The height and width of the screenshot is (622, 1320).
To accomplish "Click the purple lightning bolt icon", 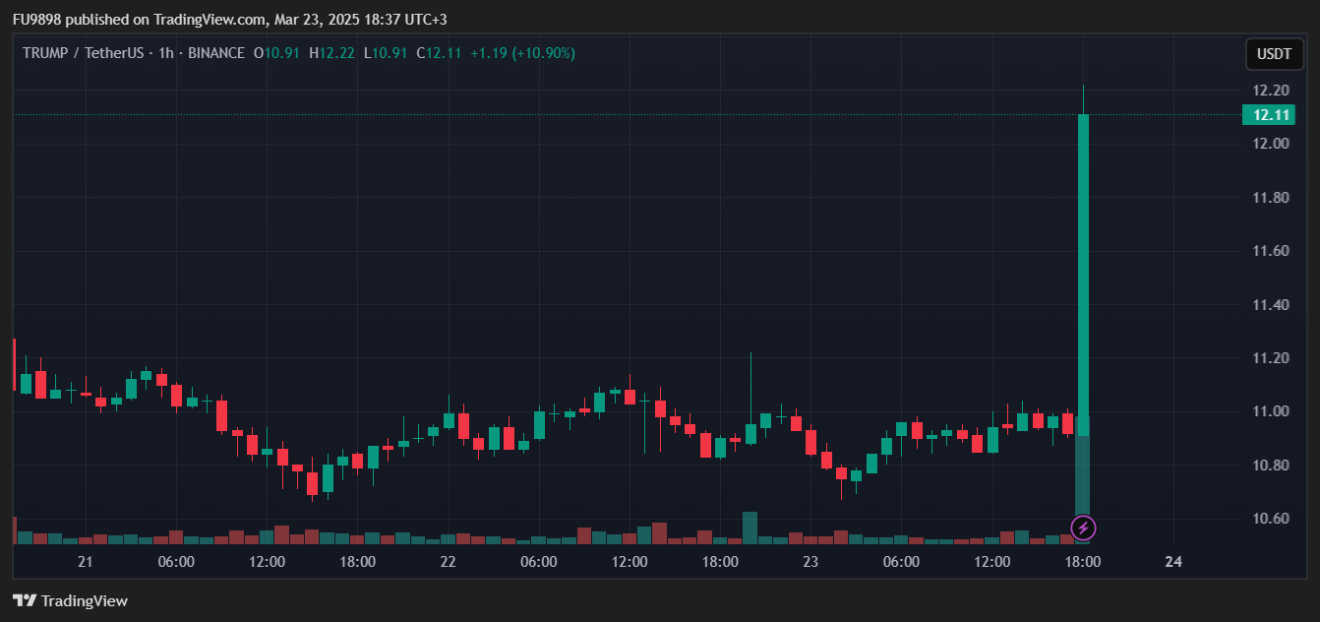I will pyautogui.click(x=1082, y=527).
